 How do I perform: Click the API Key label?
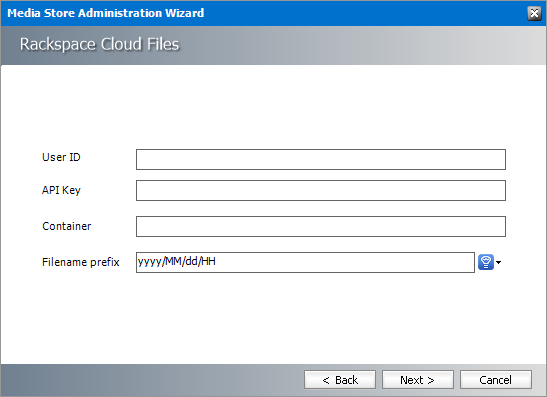click(x=61, y=190)
